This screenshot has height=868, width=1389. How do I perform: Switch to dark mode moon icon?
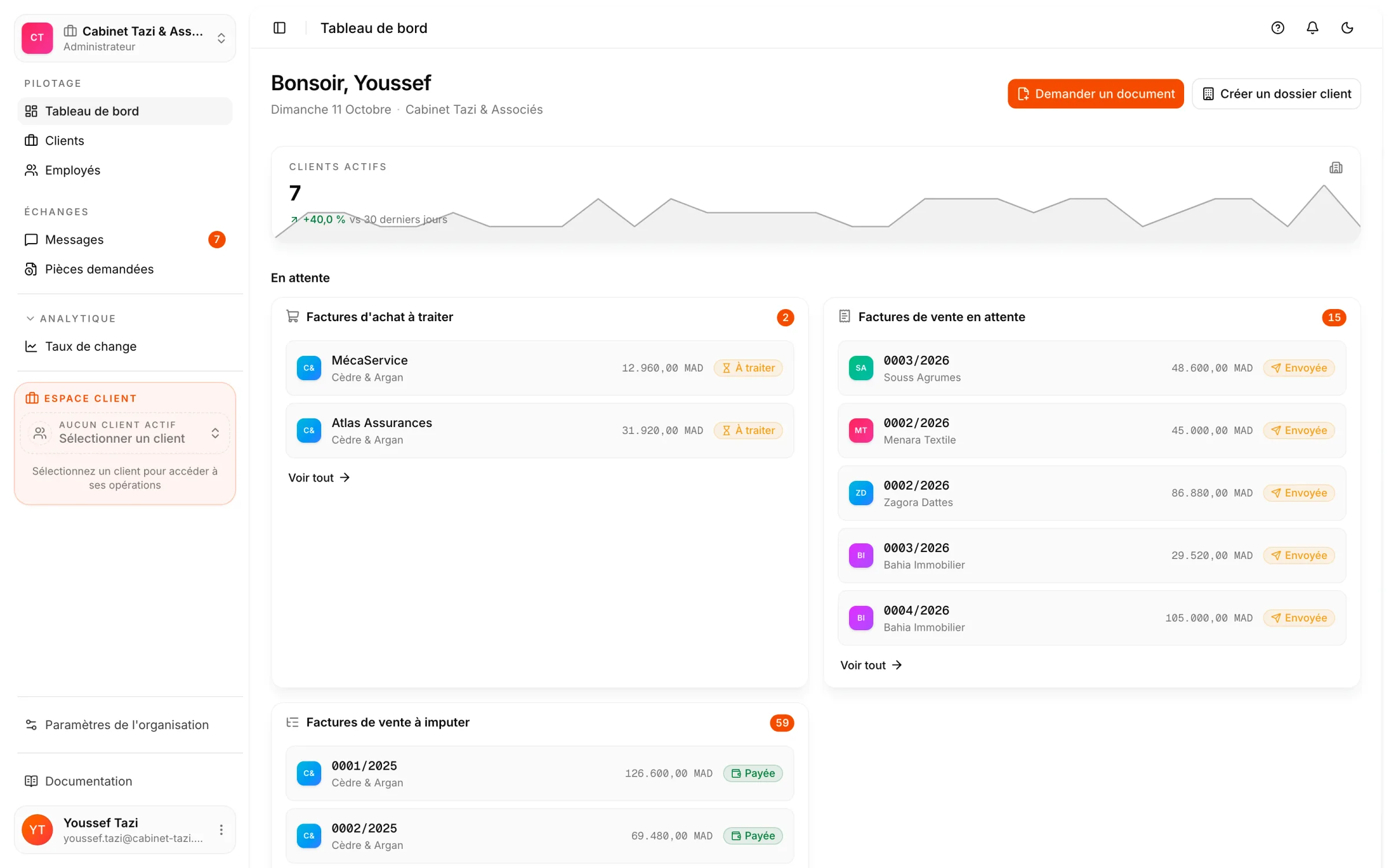point(1347,28)
